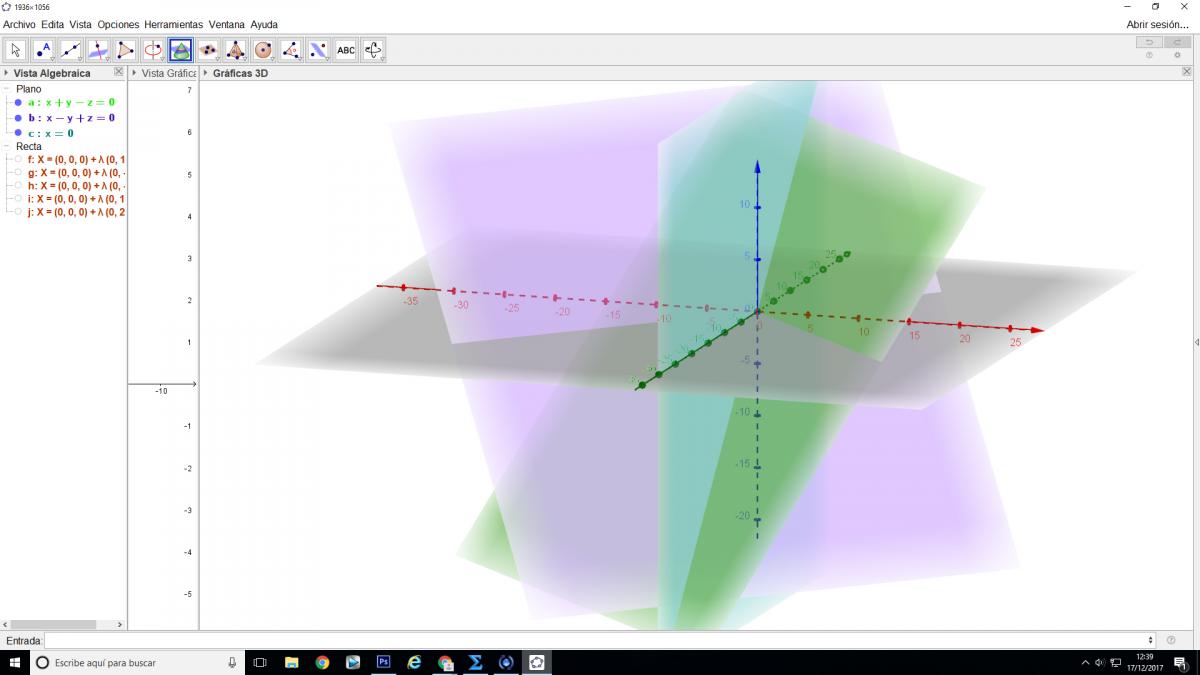Click the Undo button
Viewport: 1200px width, 675px height.
[1149, 42]
